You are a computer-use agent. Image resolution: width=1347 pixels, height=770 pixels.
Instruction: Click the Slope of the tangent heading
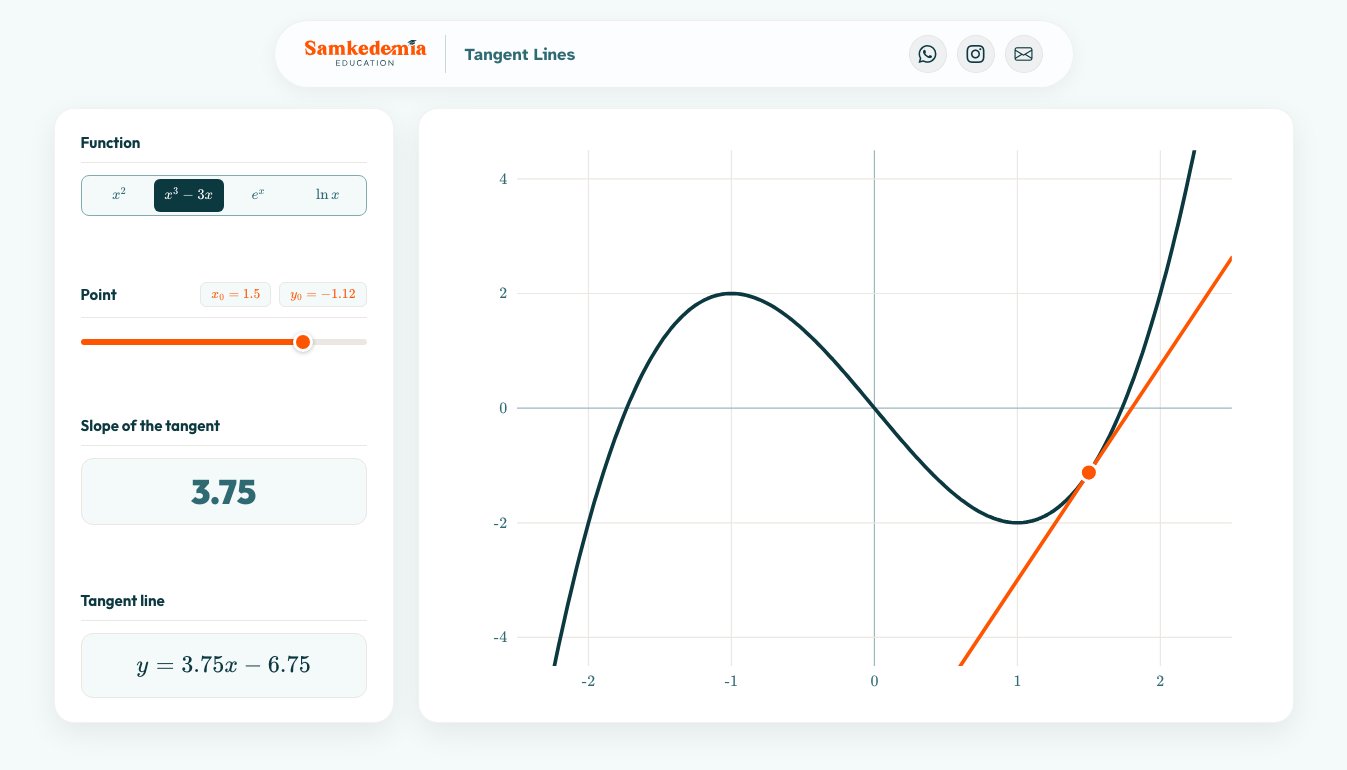[150, 426]
